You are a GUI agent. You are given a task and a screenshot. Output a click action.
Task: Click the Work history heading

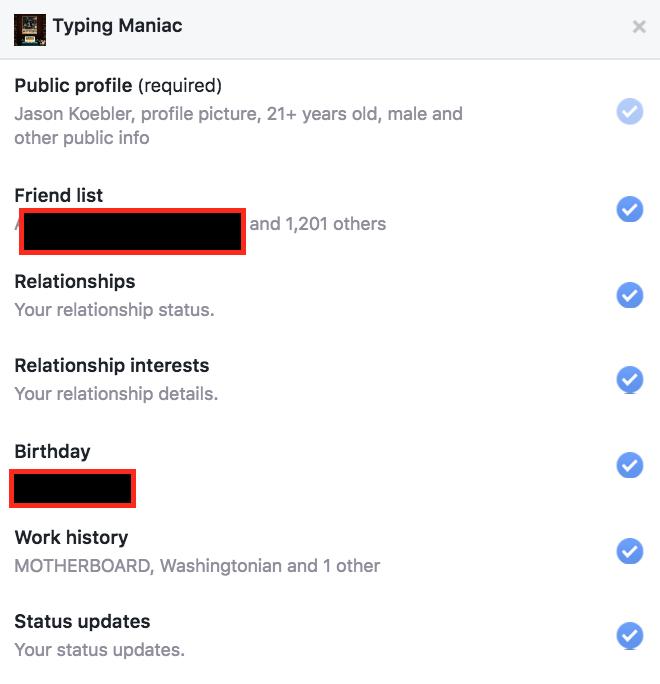click(71, 537)
